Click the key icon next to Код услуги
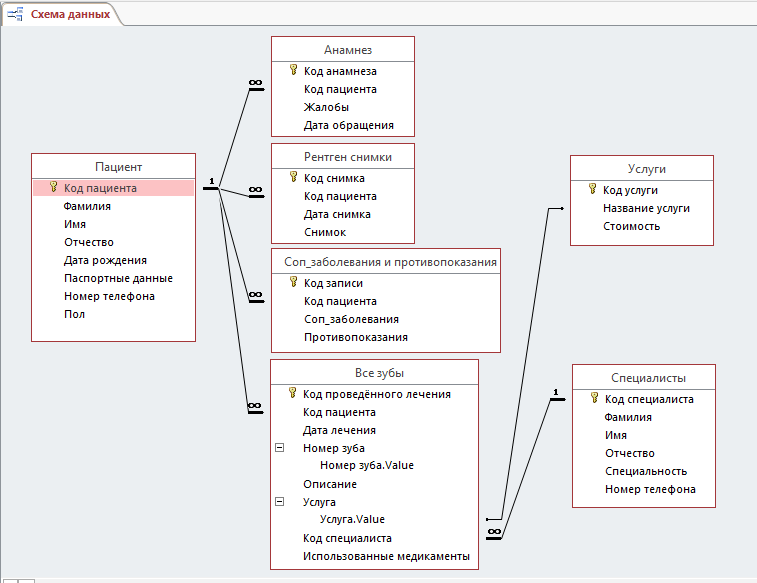Image resolution: width=757 pixels, height=583 pixels. (592, 189)
